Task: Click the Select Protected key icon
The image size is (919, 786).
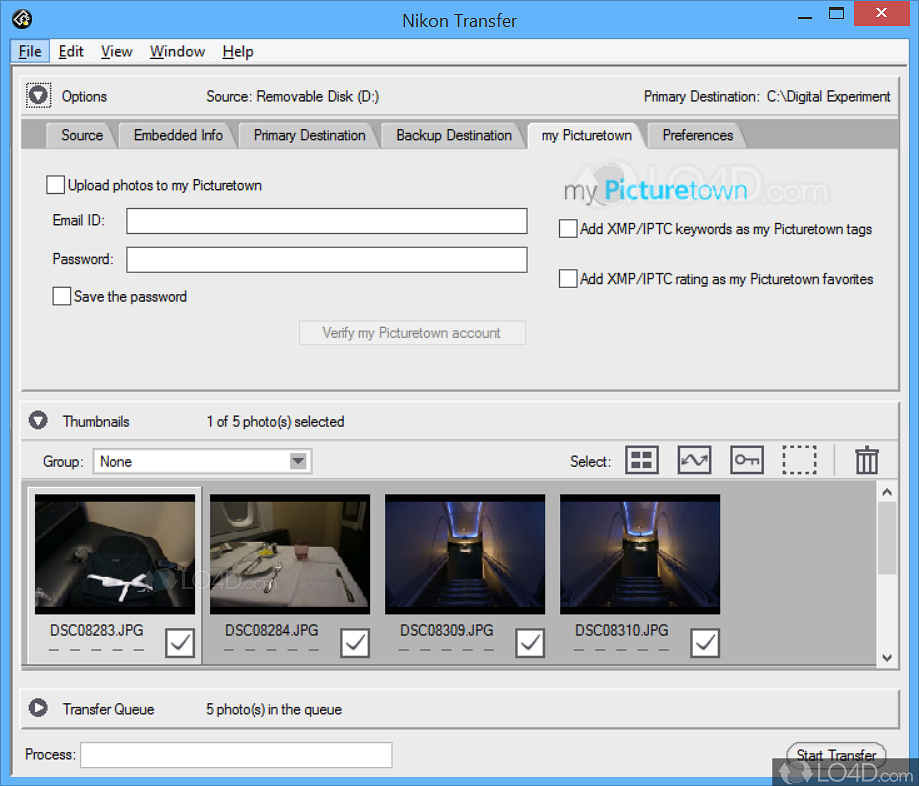Action: (x=747, y=460)
